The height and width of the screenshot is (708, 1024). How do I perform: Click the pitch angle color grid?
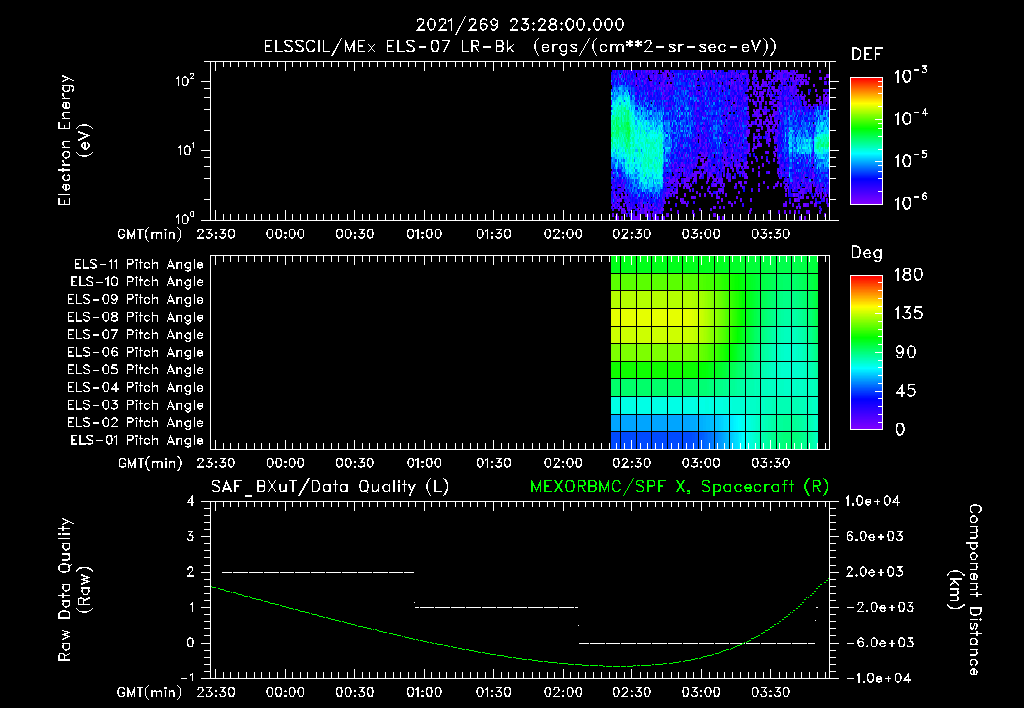[714, 352]
